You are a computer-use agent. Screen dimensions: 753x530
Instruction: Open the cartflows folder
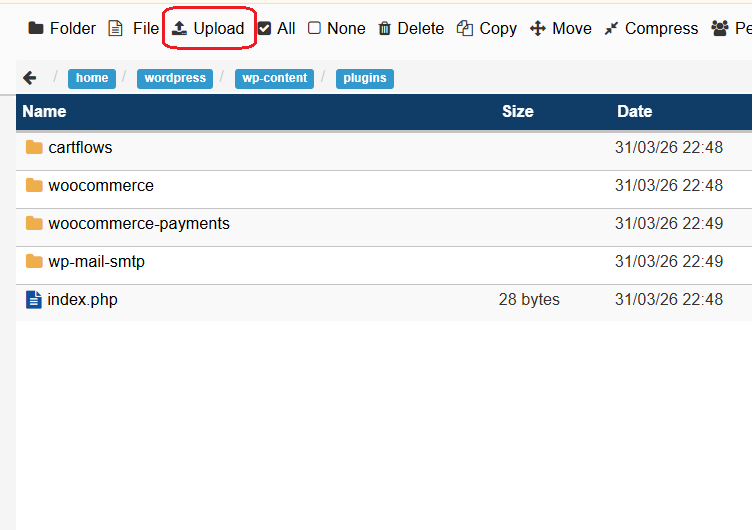(80, 148)
